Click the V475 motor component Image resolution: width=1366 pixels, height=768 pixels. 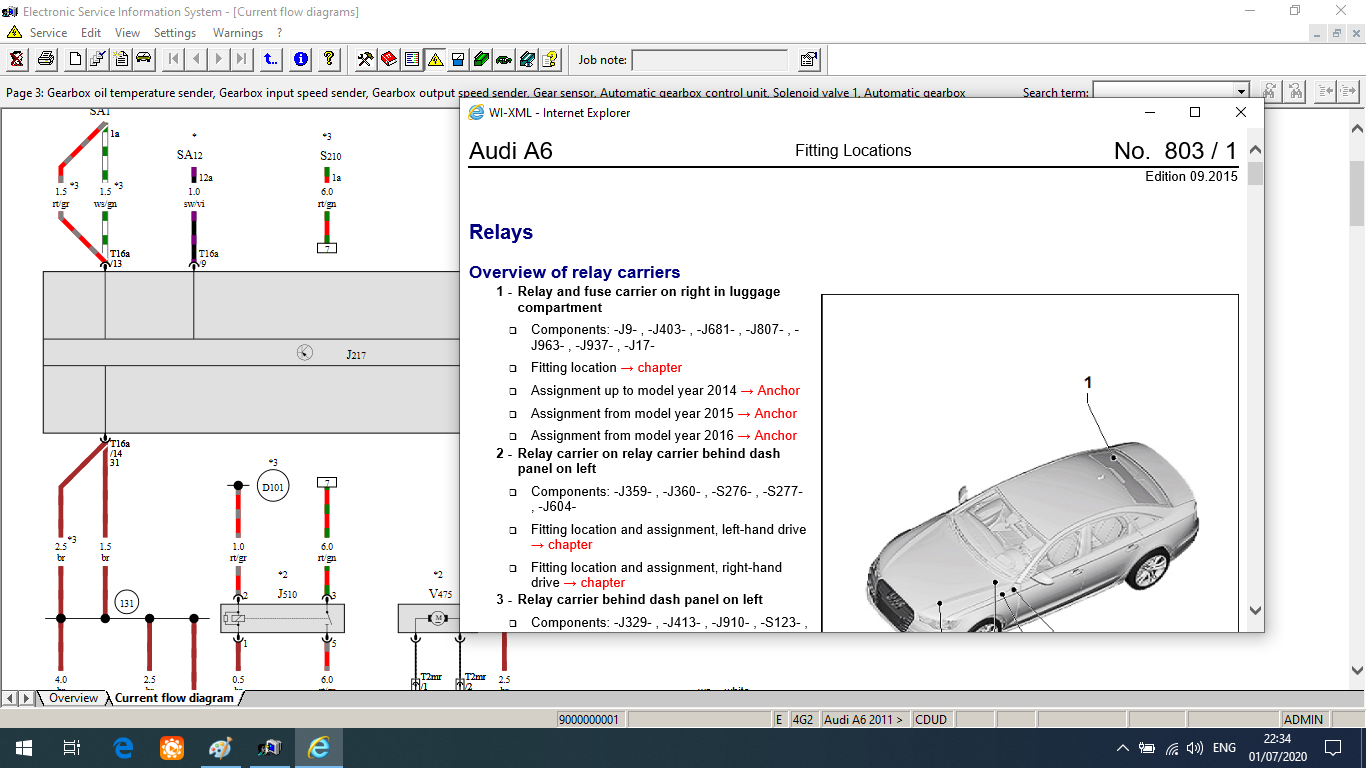(436, 618)
